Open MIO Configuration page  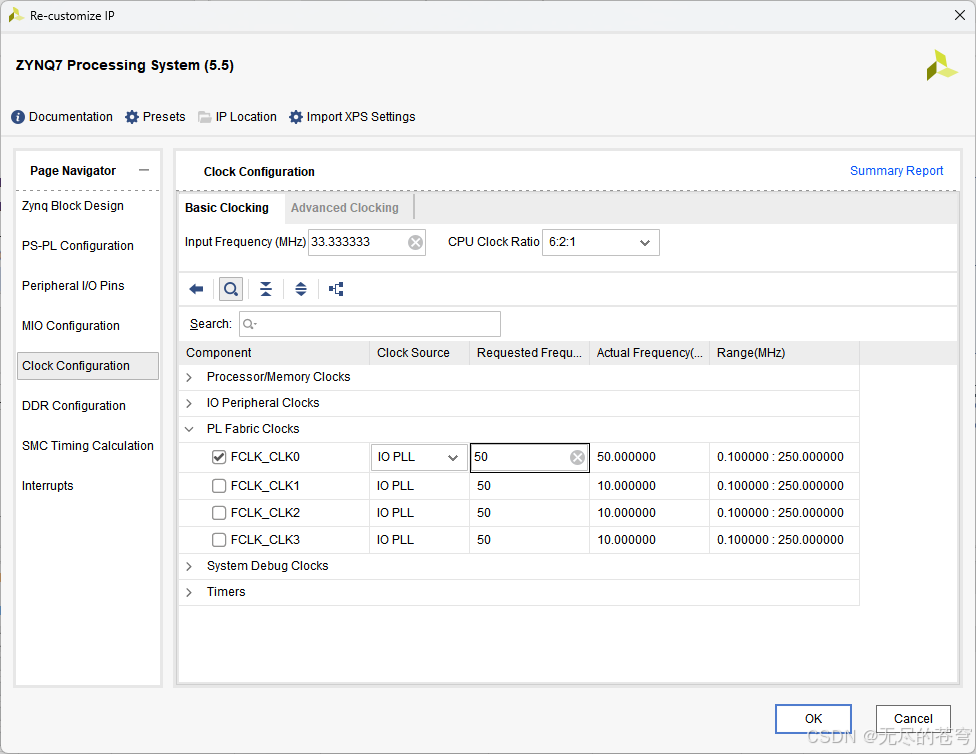point(70,326)
